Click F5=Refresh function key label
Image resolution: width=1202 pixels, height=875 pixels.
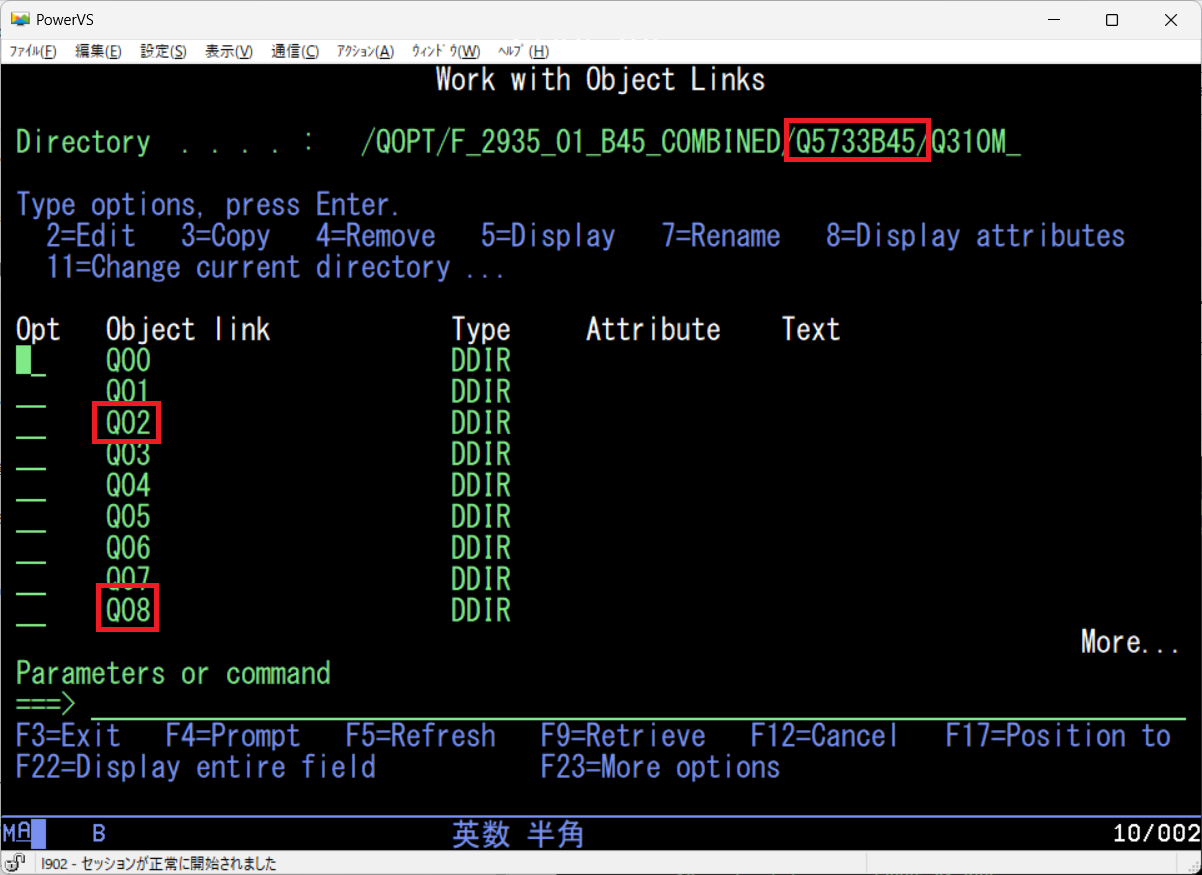421,736
